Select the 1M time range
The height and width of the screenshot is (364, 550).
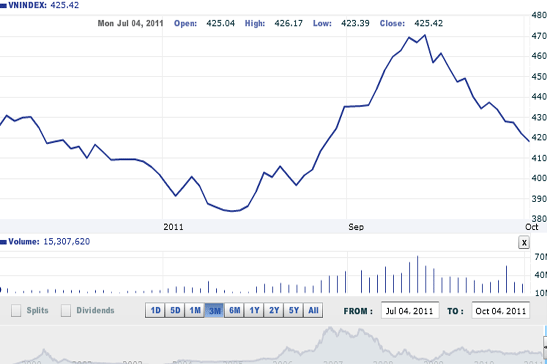pyautogui.click(x=195, y=310)
